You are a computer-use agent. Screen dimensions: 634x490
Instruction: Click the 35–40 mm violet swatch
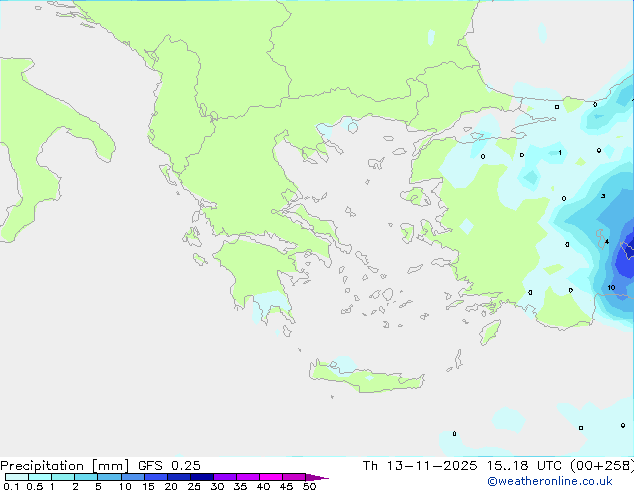click(x=248, y=477)
